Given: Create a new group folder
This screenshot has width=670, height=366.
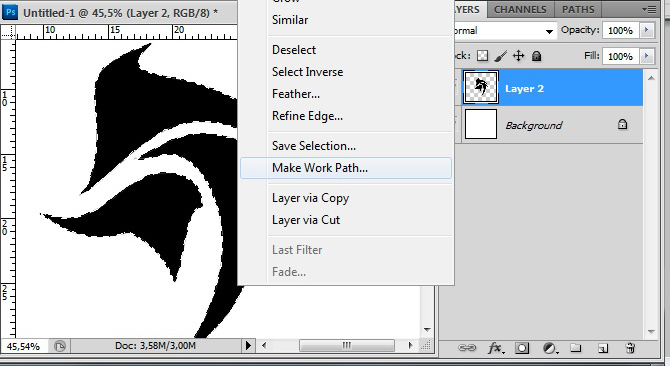Looking at the screenshot, I should 576,348.
